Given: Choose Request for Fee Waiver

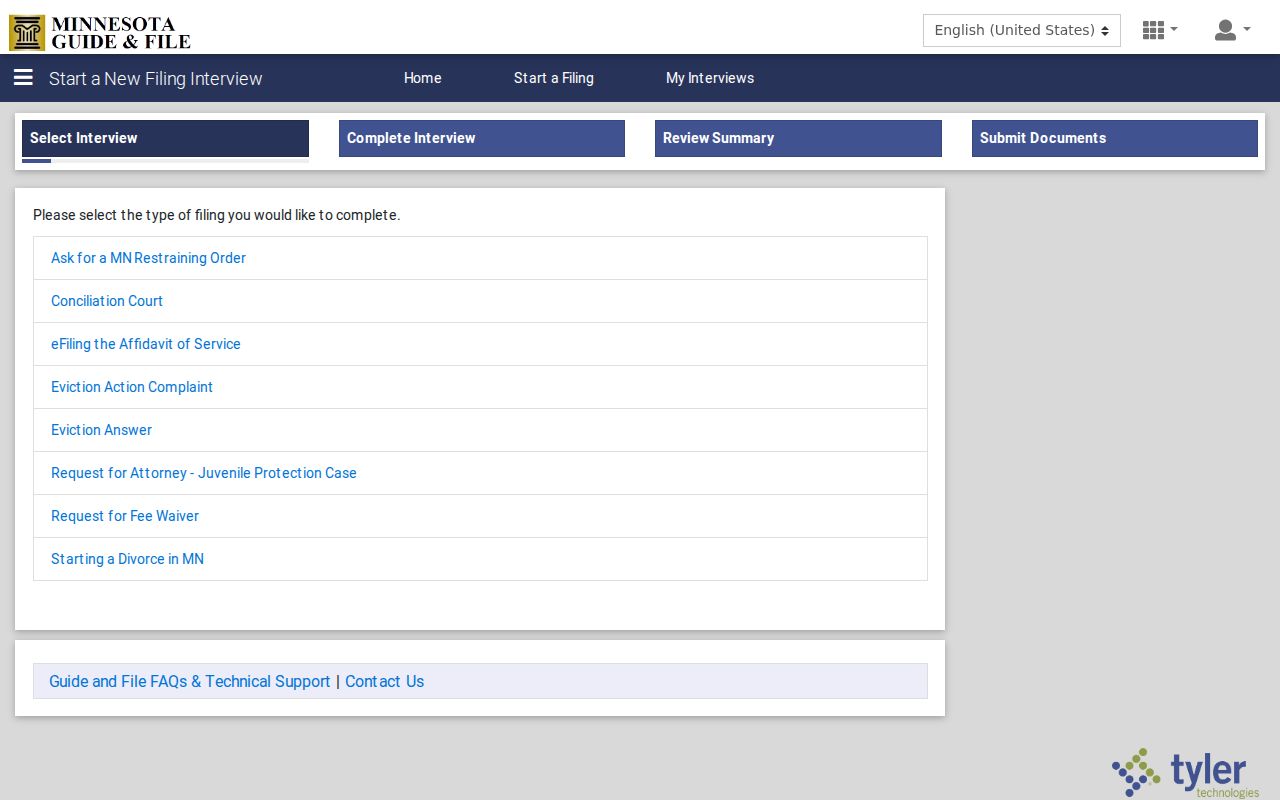Looking at the screenshot, I should tap(480, 516).
